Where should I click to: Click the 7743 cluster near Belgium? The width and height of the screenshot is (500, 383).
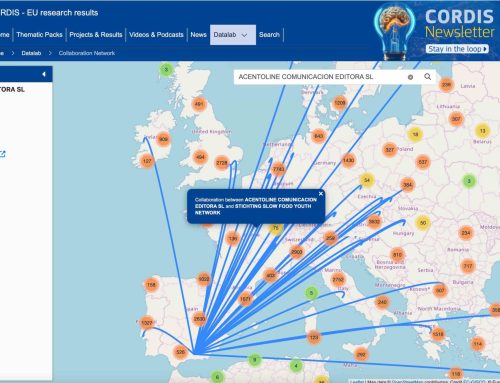click(x=278, y=169)
